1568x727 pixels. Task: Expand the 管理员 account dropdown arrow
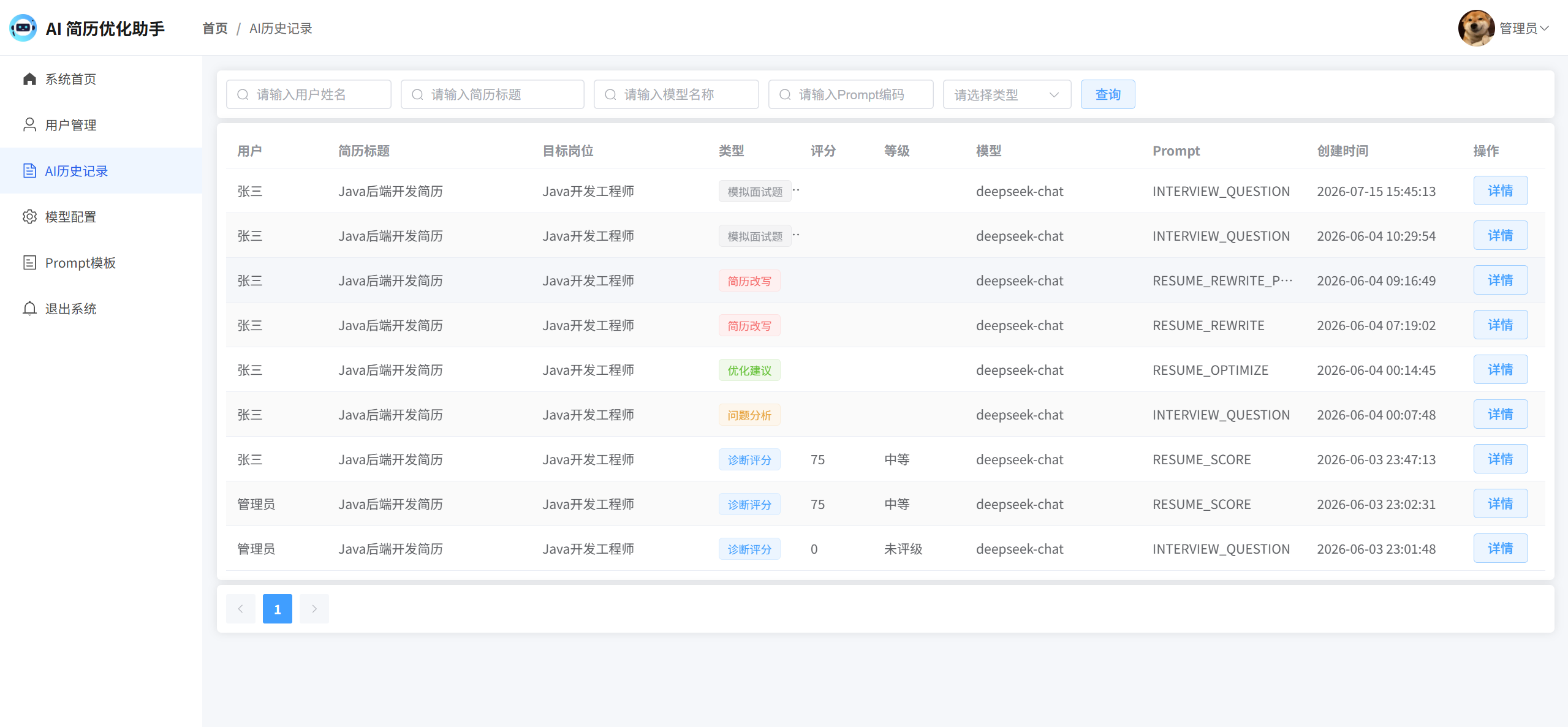(x=1544, y=28)
